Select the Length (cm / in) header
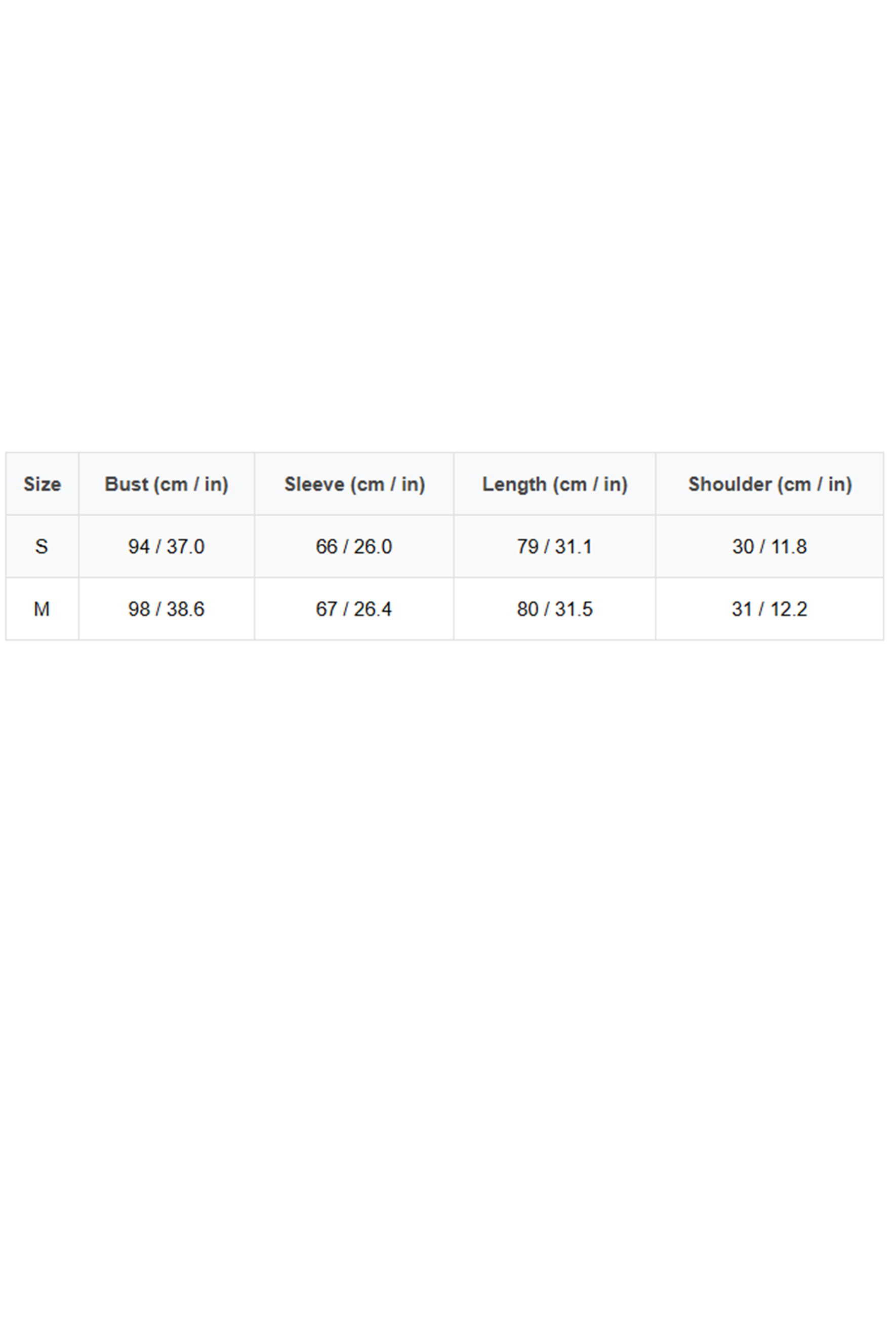The image size is (896, 1344). click(x=554, y=484)
